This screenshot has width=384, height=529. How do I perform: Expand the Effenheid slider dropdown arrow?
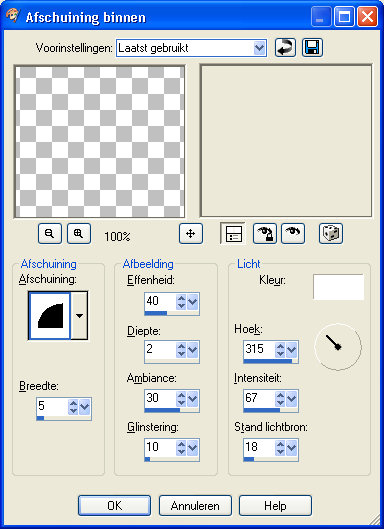click(193, 302)
